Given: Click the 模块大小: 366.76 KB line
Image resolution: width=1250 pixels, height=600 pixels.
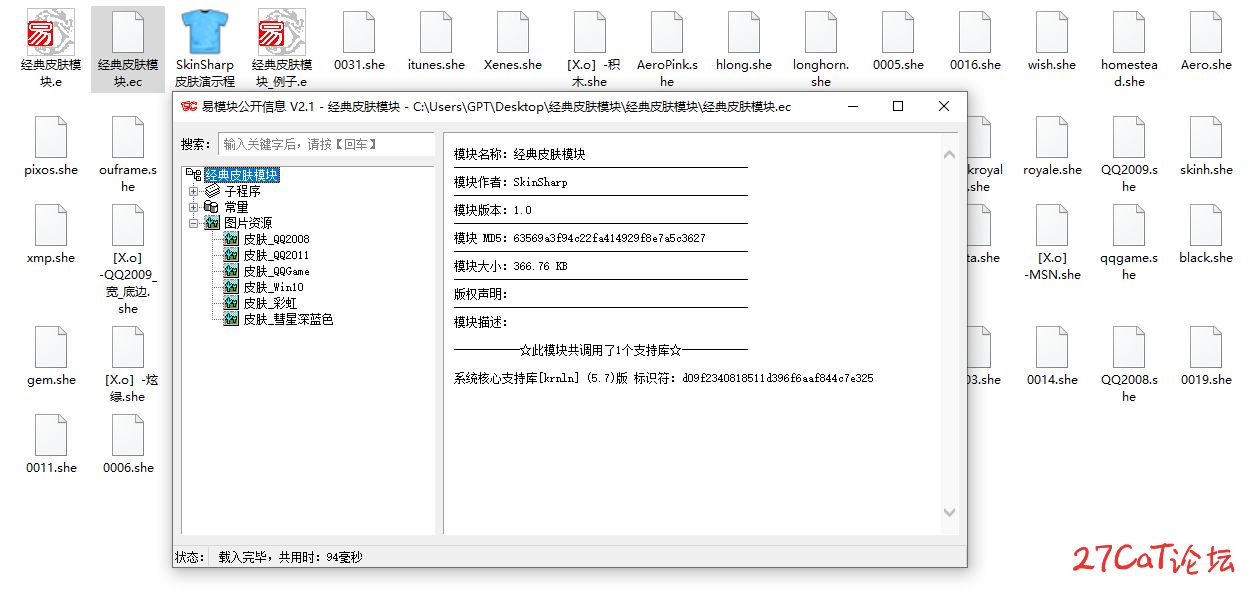Looking at the screenshot, I should click(x=513, y=266).
